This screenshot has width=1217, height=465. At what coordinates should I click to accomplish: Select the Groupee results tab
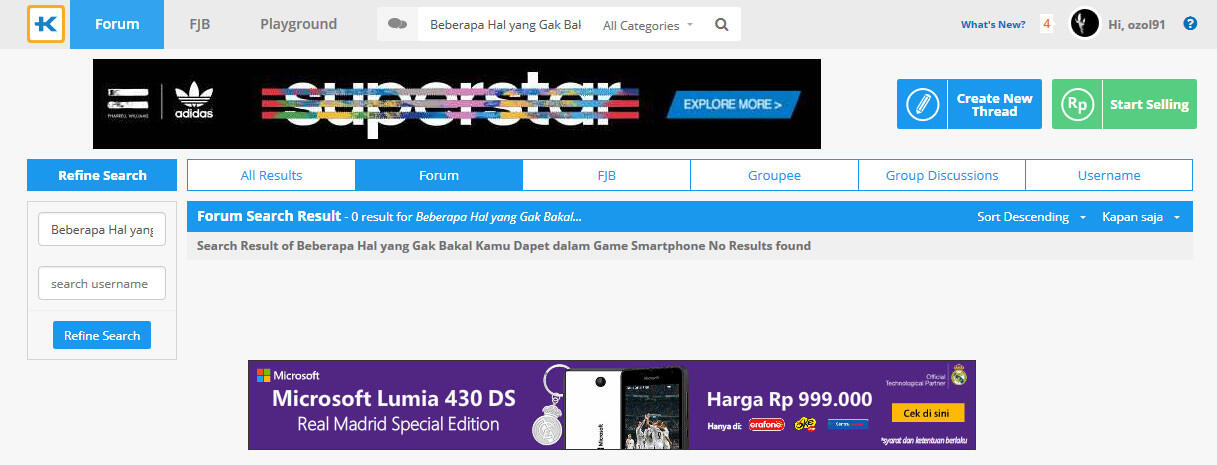(774, 175)
